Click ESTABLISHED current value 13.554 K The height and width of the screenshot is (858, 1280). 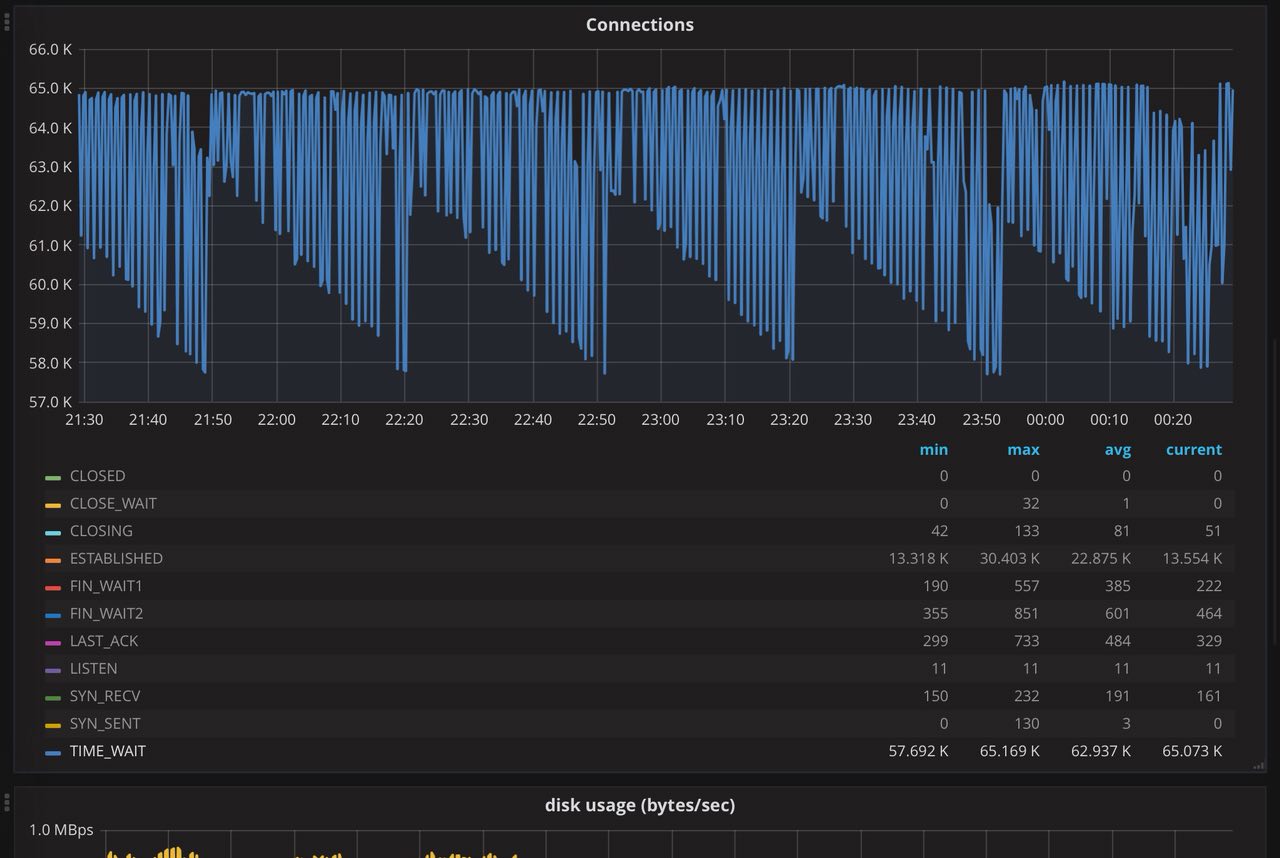(x=1192, y=559)
